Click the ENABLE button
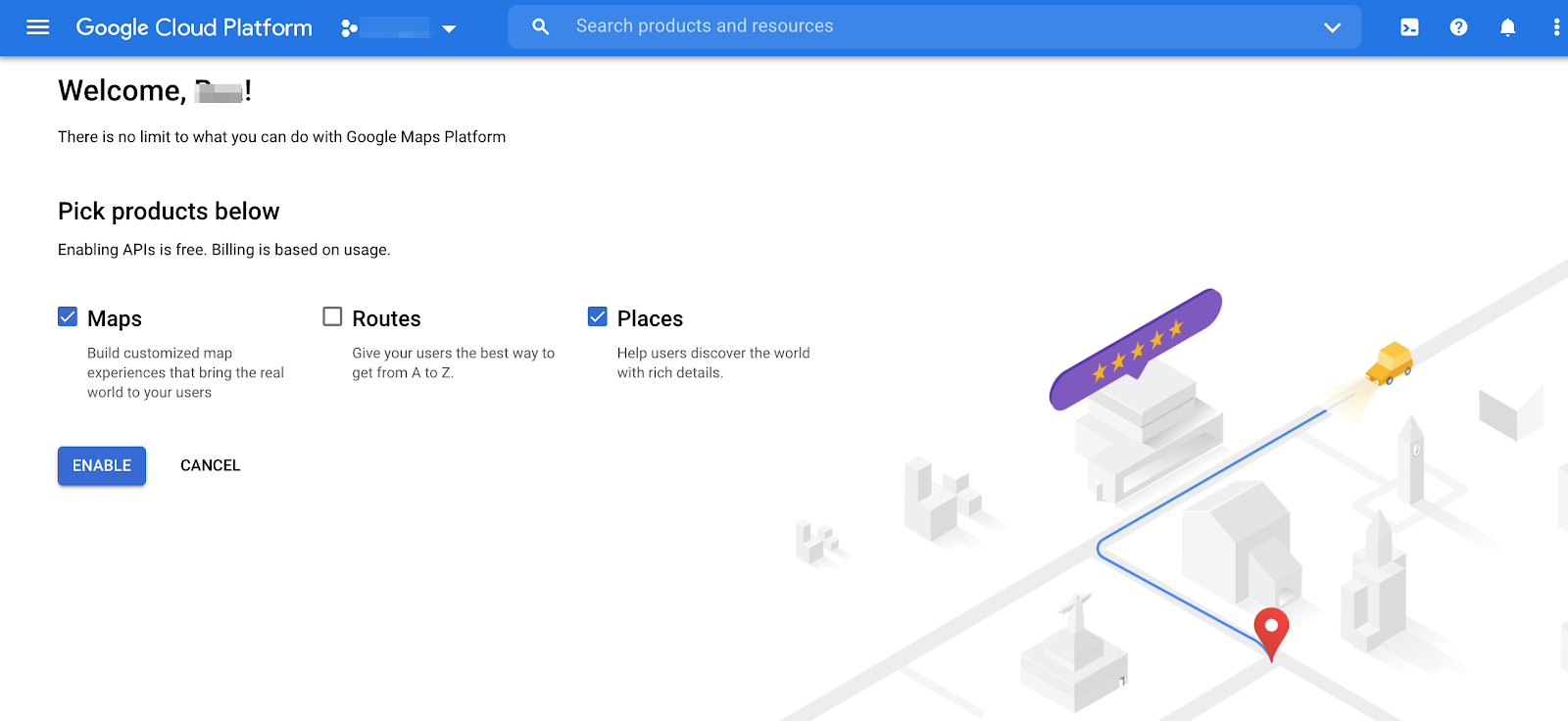1568x721 pixels. (x=102, y=465)
